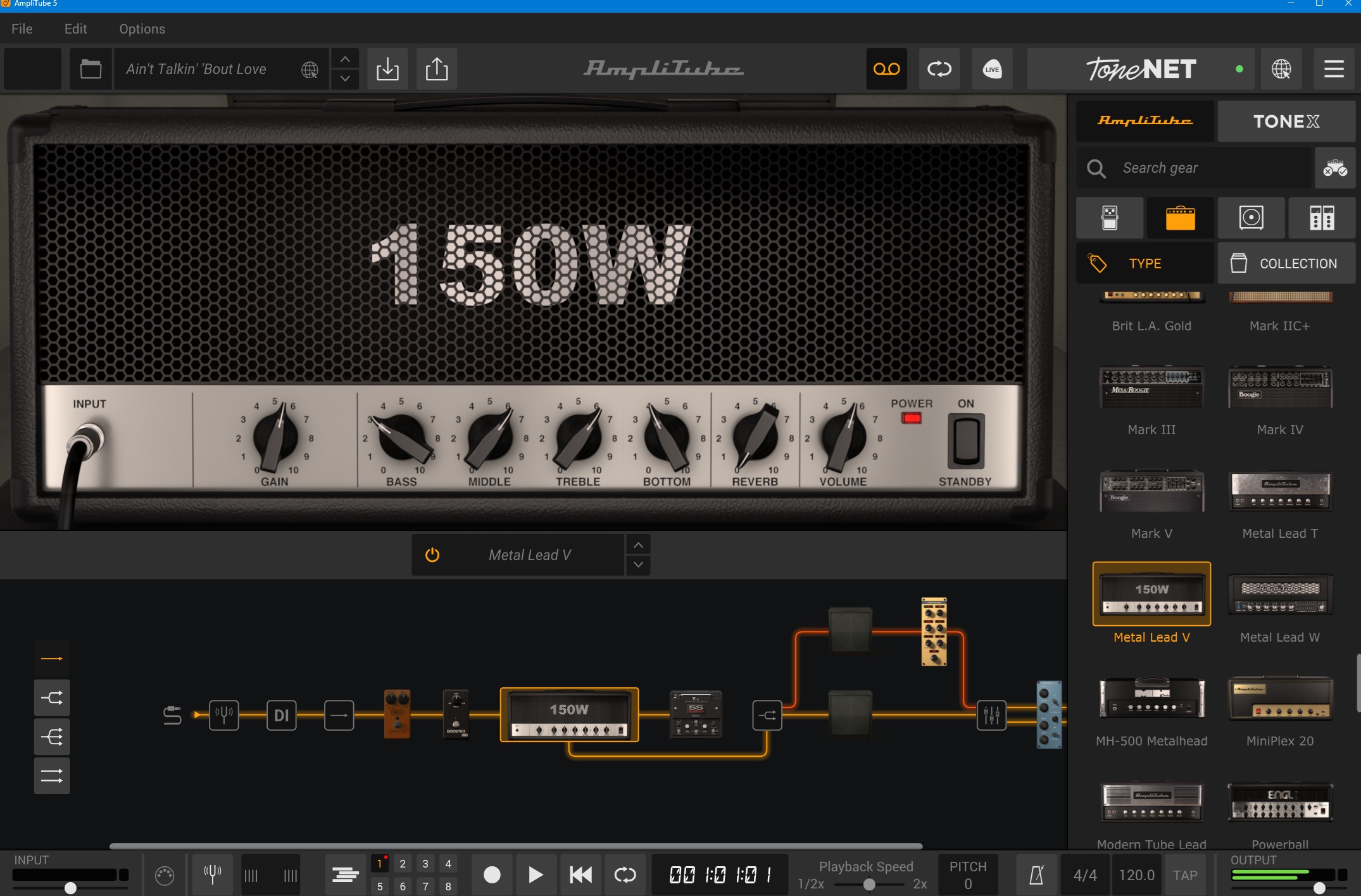The image size is (1361, 896).
Task: Select the orange overdrive pedal in chain
Action: click(x=398, y=714)
